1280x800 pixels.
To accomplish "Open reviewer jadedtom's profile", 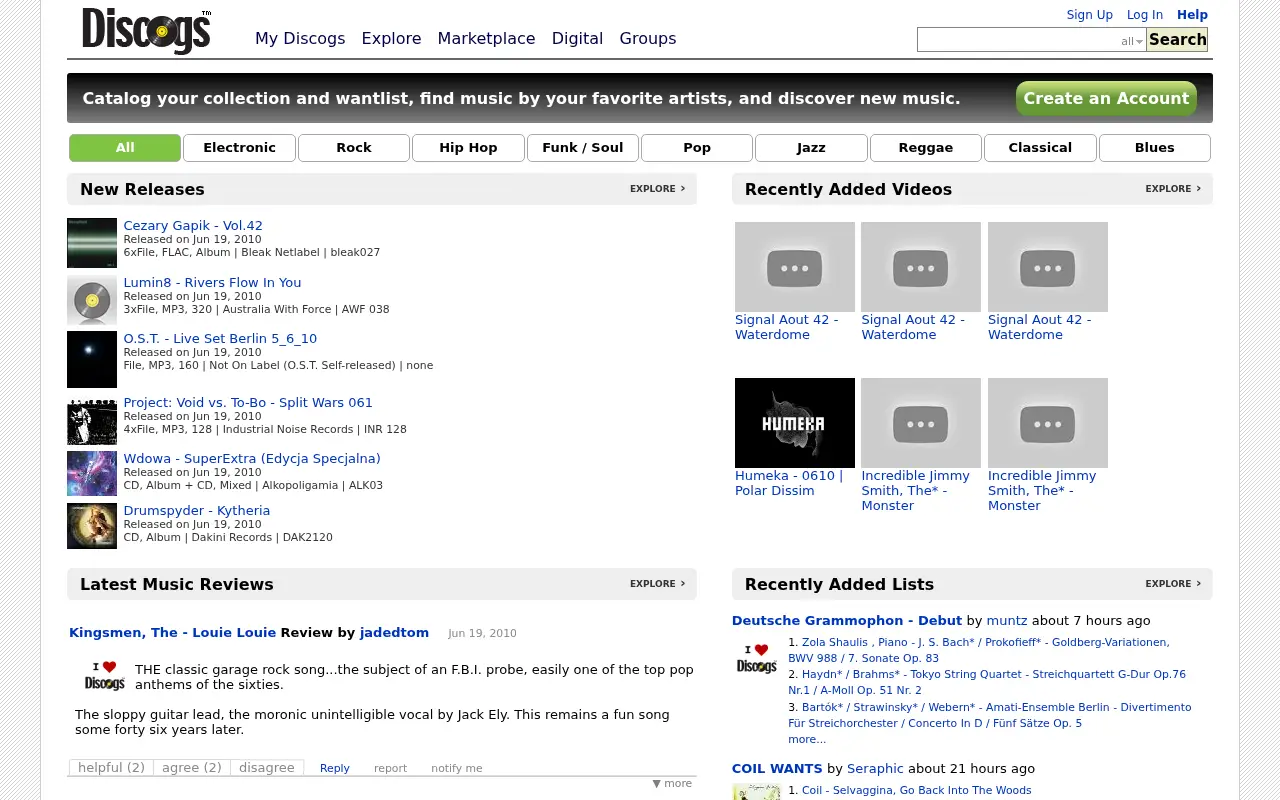I will (x=394, y=633).
